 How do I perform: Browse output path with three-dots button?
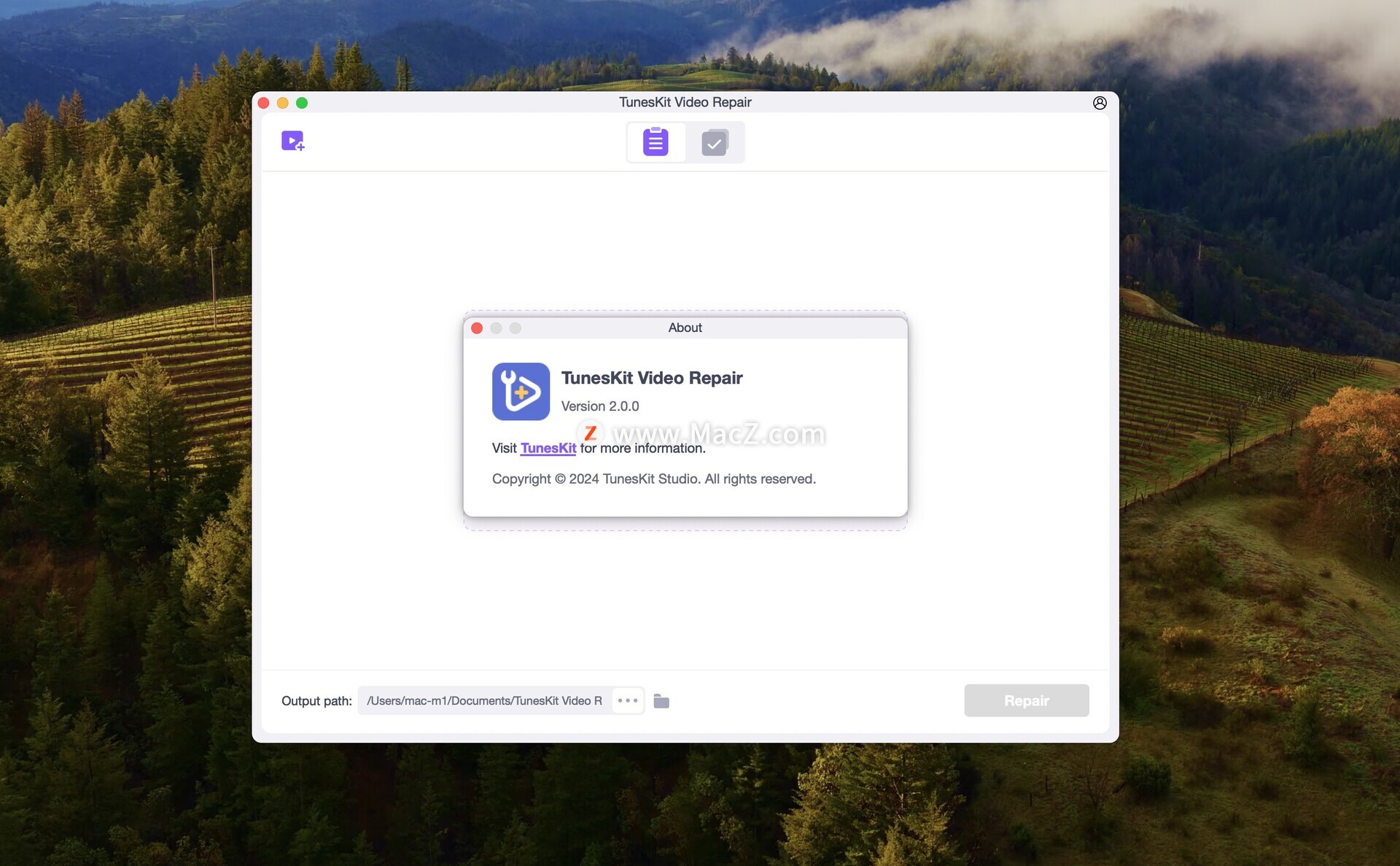pos(628,700)
